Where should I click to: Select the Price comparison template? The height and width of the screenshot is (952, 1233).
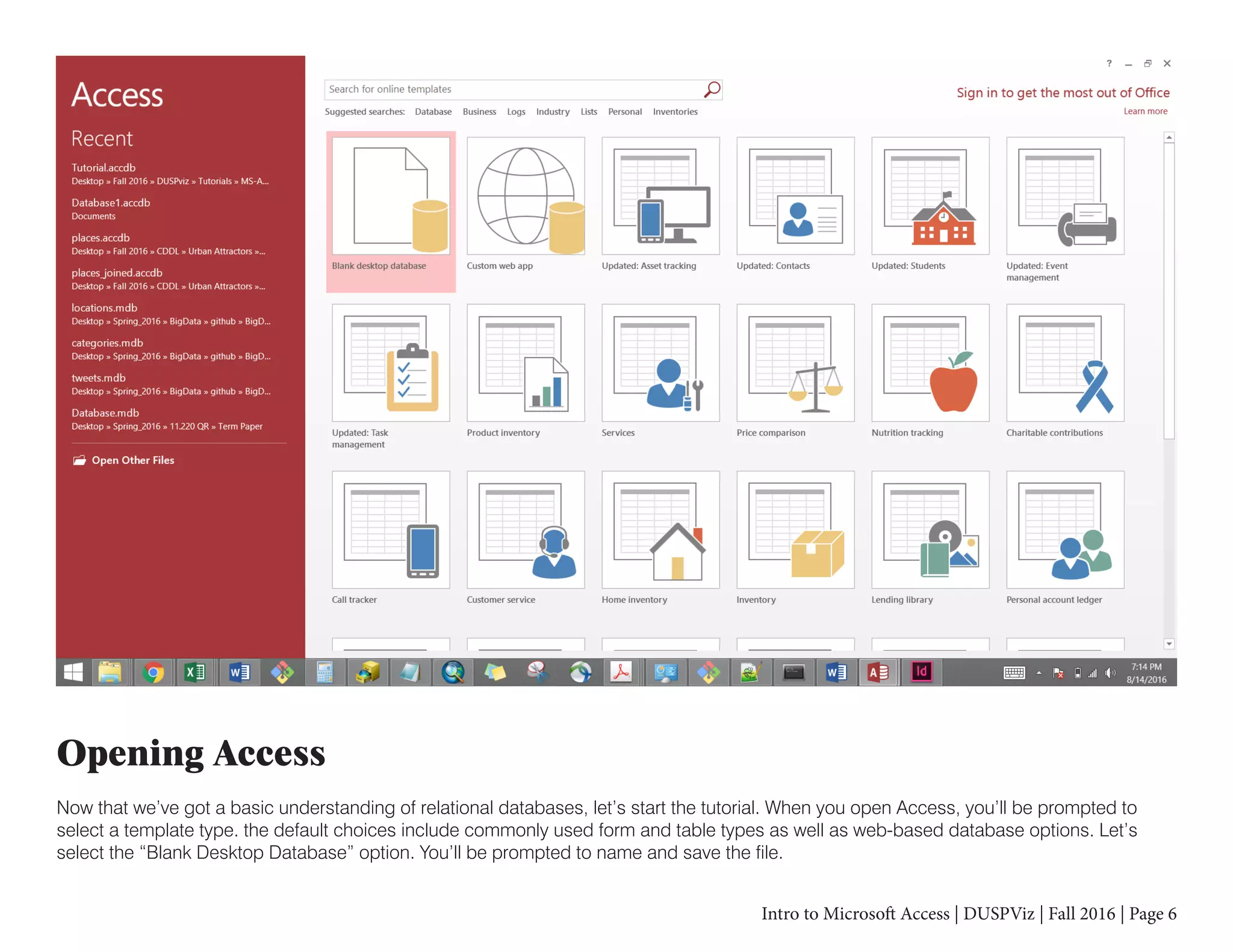click(x=795, y=371)
